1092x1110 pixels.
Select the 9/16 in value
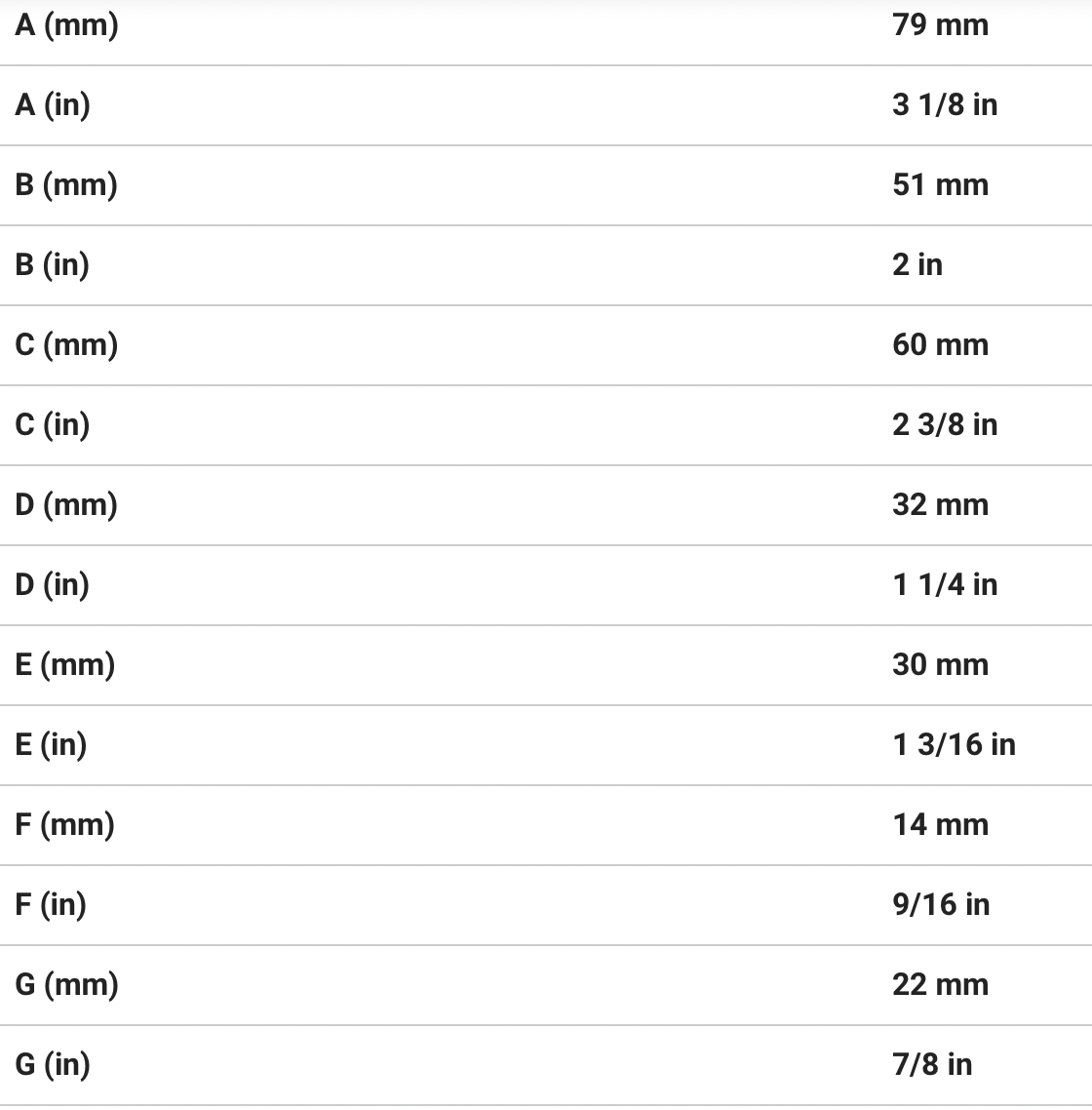click(x=941, y=904)
